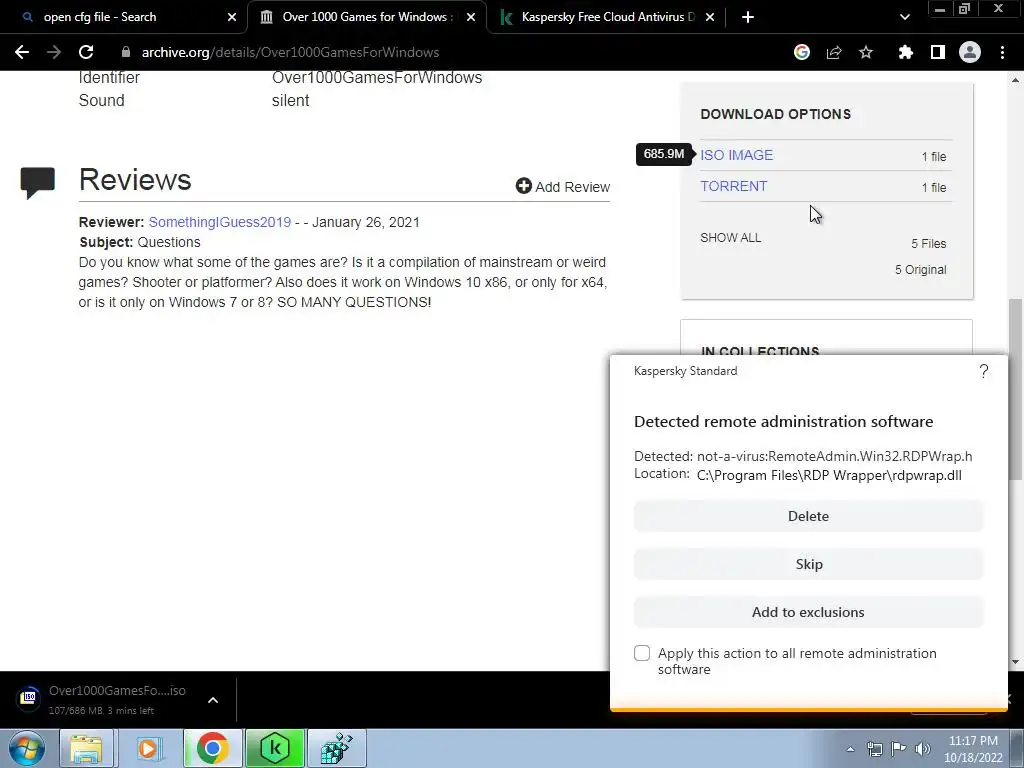
Task: Switch to the Kaspersky Free Cloud Antivirus tab
Action: tap(606, 17)
